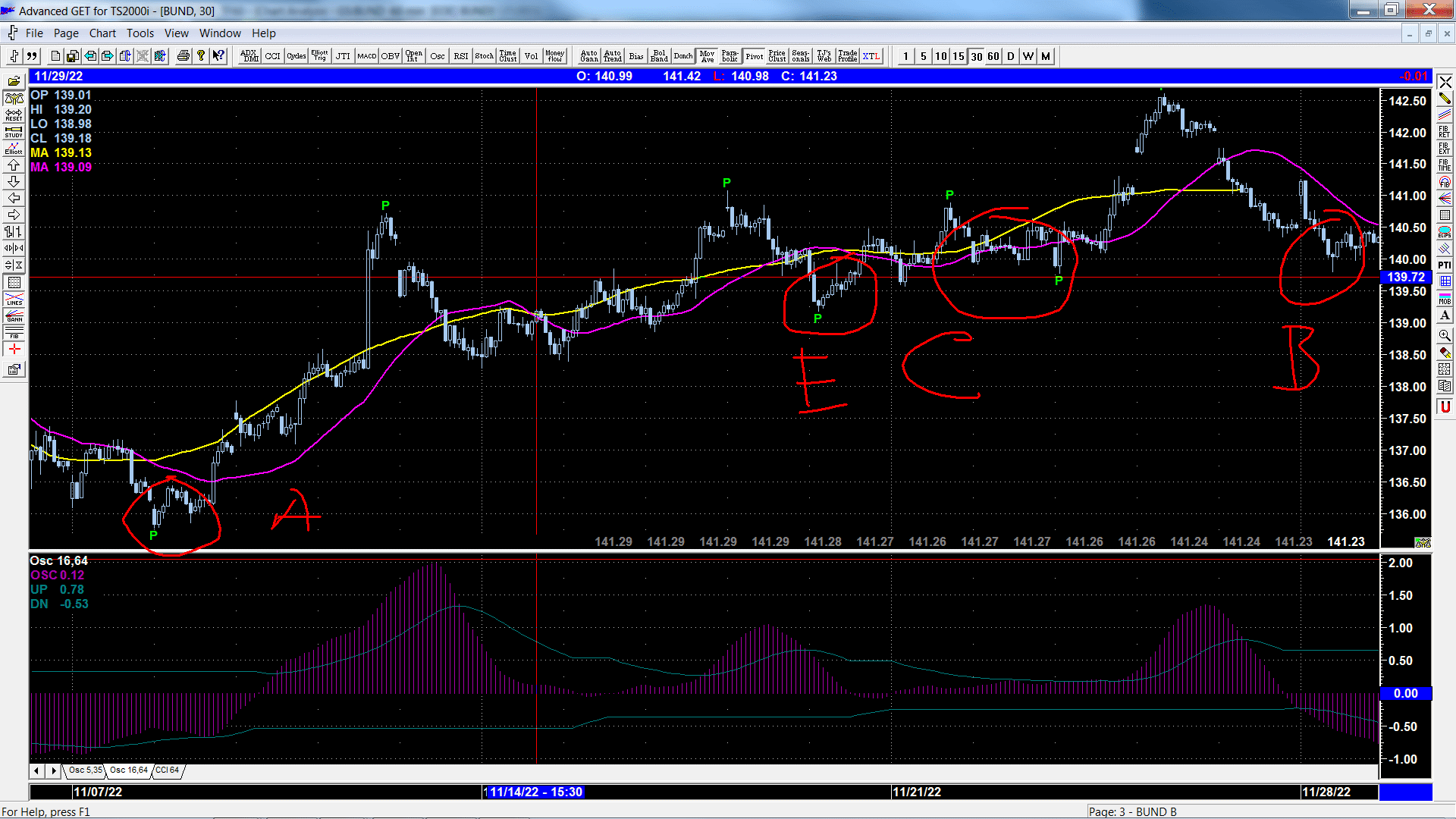Image resolution: width=1456 pixels, height=819 pixels.
Task: Click the Money Flow button
Action: pyautogui.click(x=555, y=56)
